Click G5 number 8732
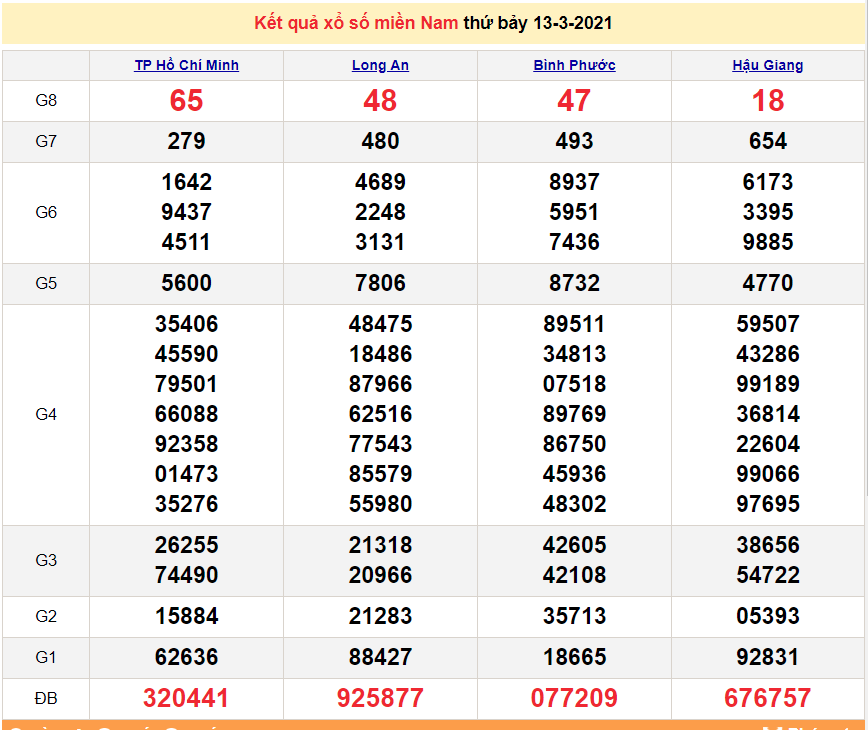The height and width of the screenshot is (730, 868). (x=574, y=283)
